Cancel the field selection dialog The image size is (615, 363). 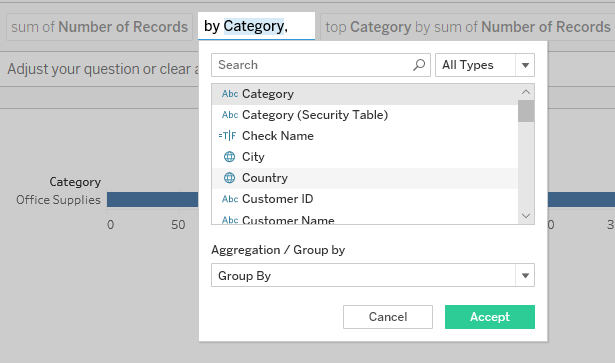(388, 317)
